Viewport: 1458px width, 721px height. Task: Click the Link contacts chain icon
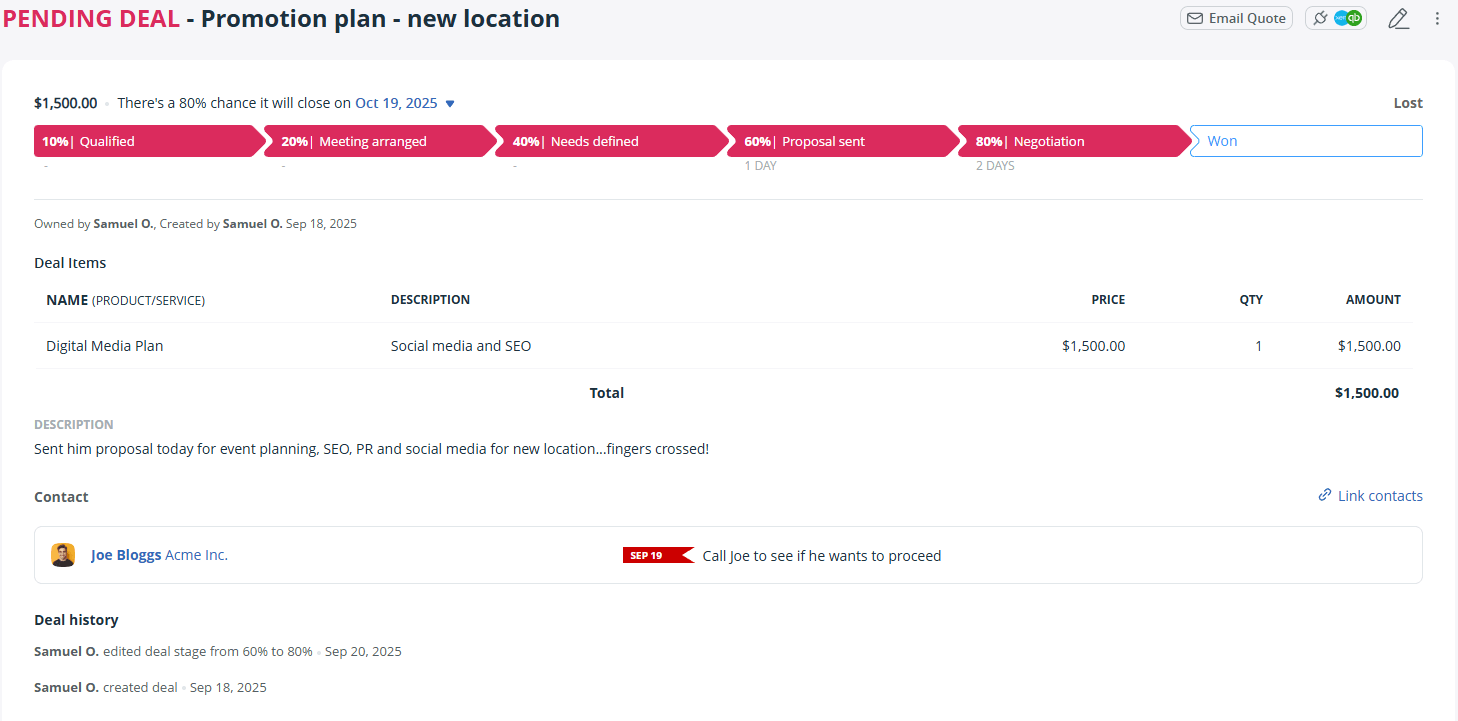point(1324,495)
